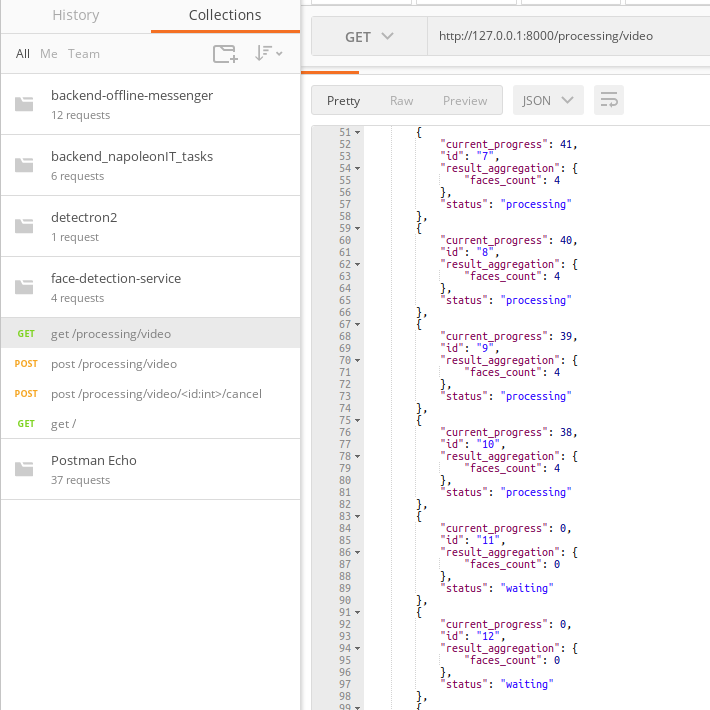
Task: Click the backend_napoleonIT_tasks folder icon
Action: pos(24,165)
